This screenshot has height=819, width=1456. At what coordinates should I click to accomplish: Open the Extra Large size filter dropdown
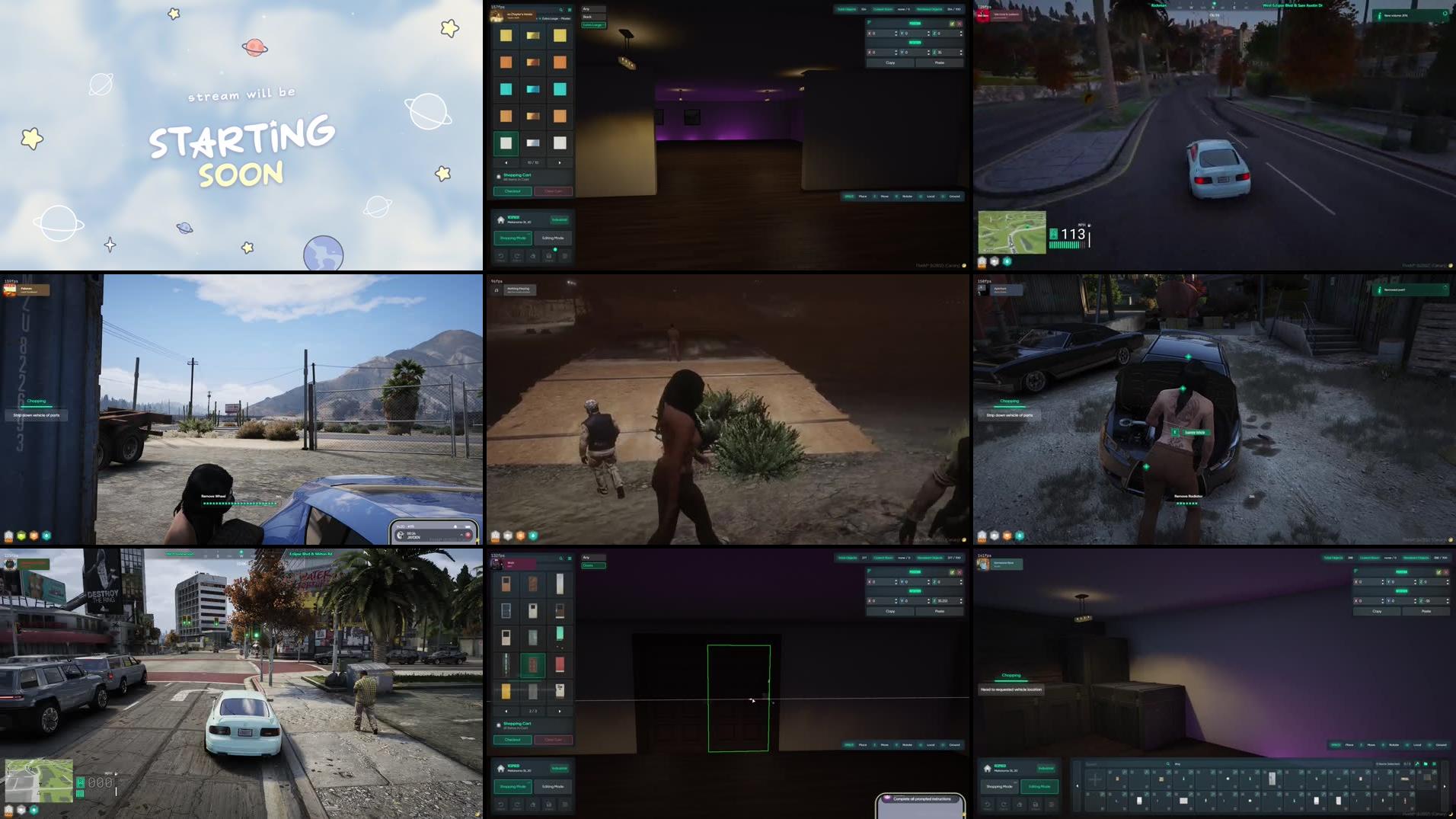594,25
